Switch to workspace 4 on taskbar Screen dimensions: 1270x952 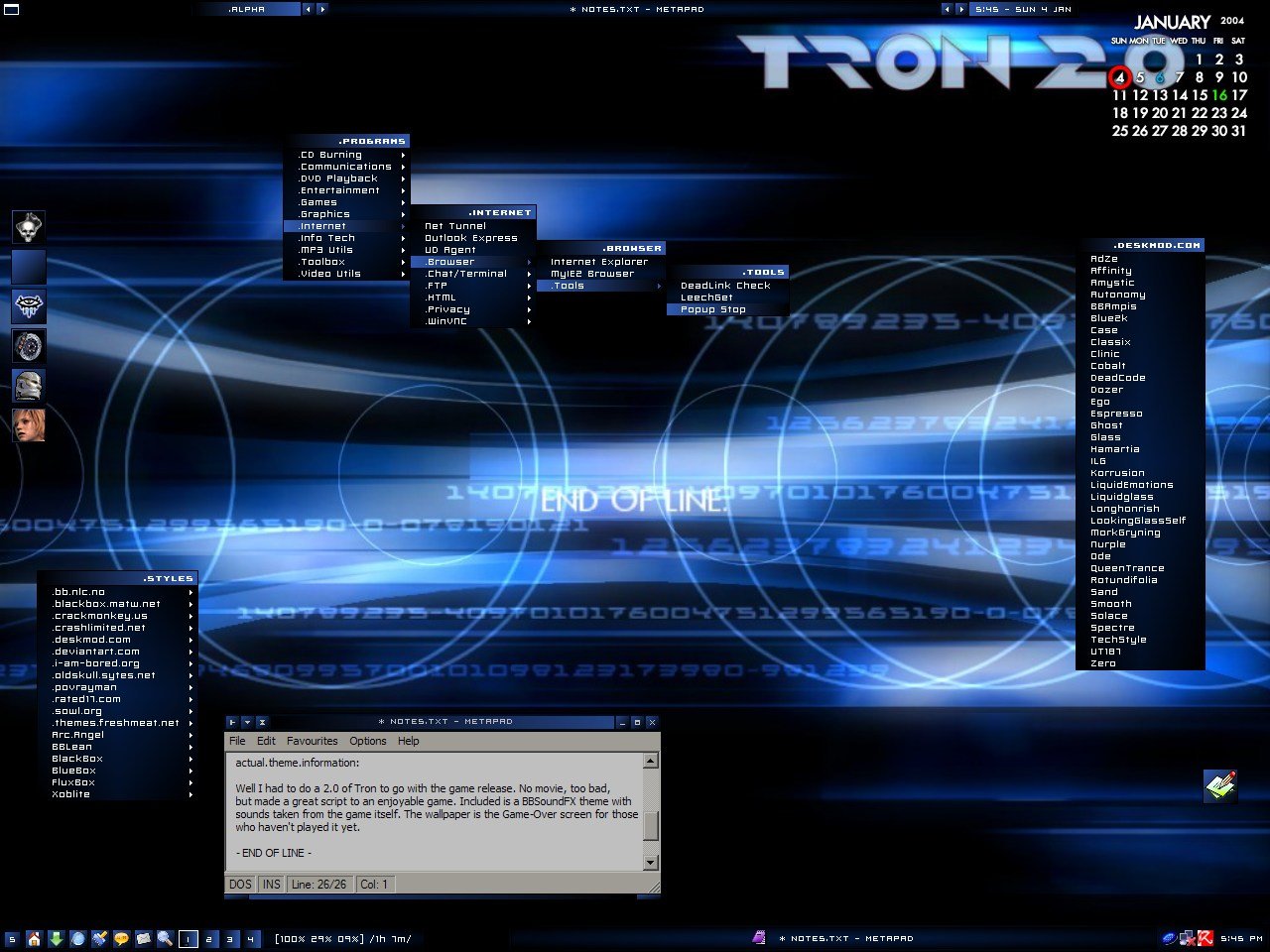(x=251, y=939)
